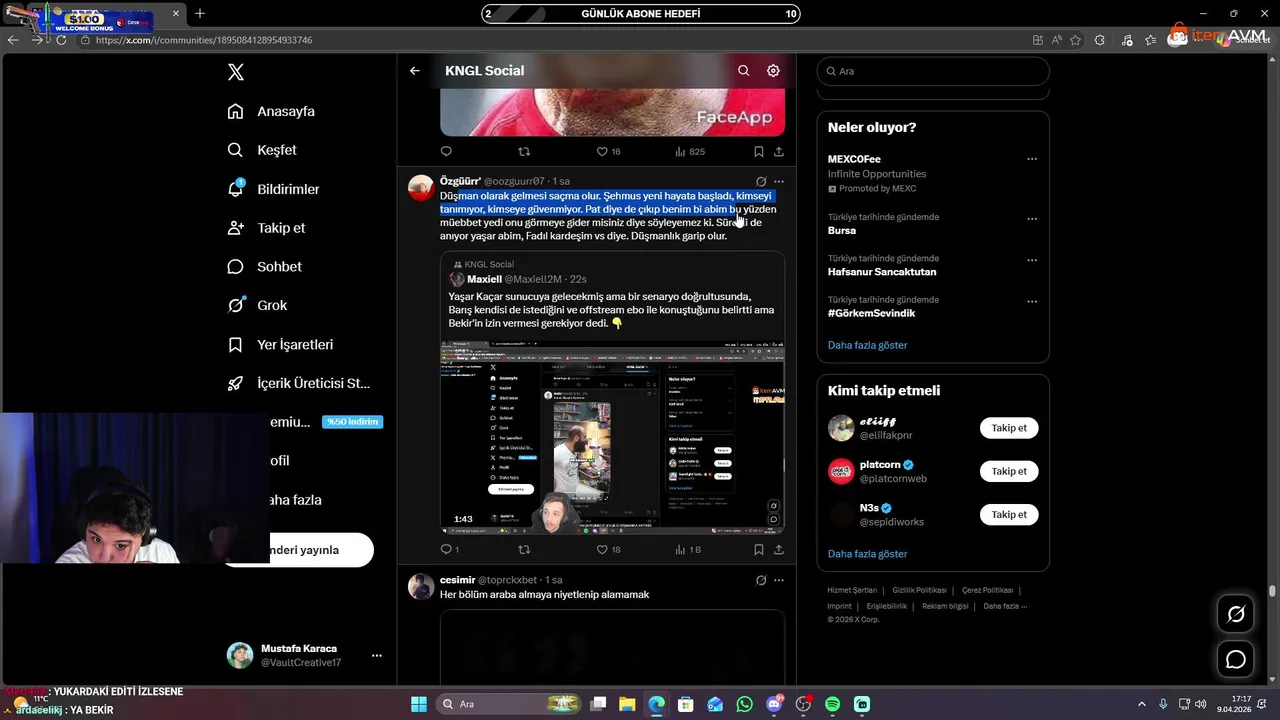Show hidden system tray icons
The width and height of the screenshot is (1280, 720).
tap(1141, 704)
